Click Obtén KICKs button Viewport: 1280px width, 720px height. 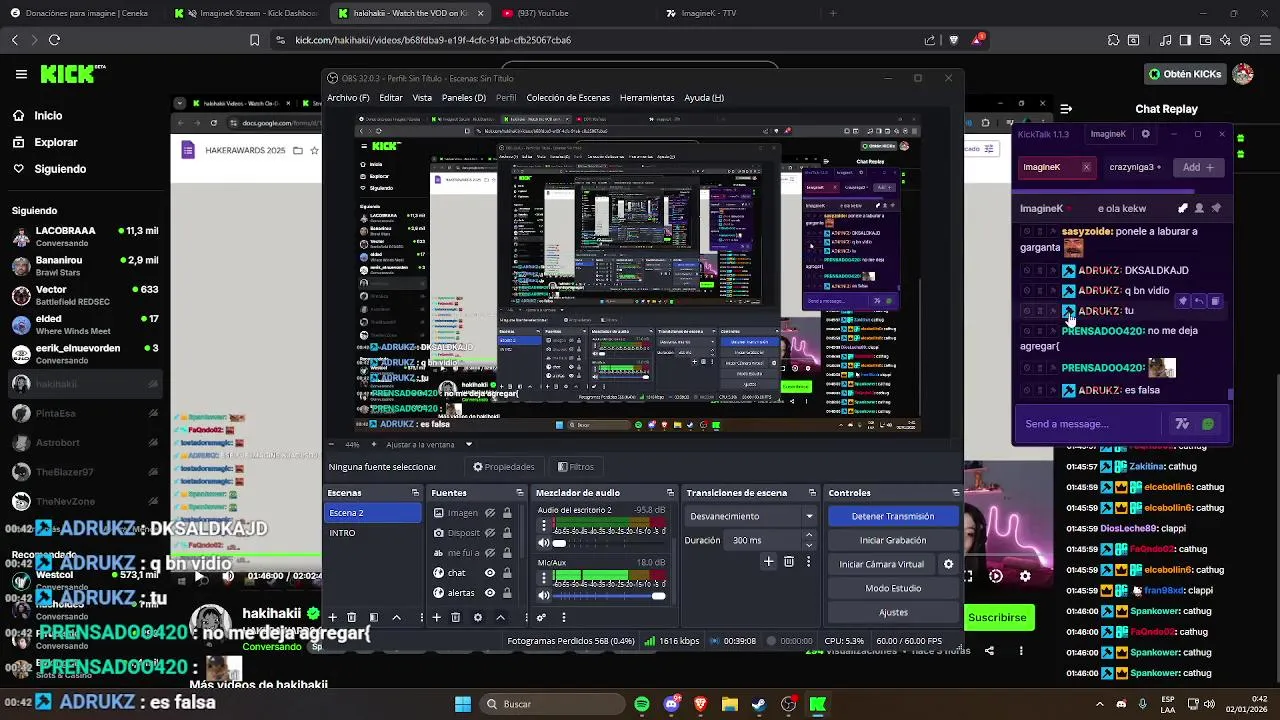(1185, 74)
